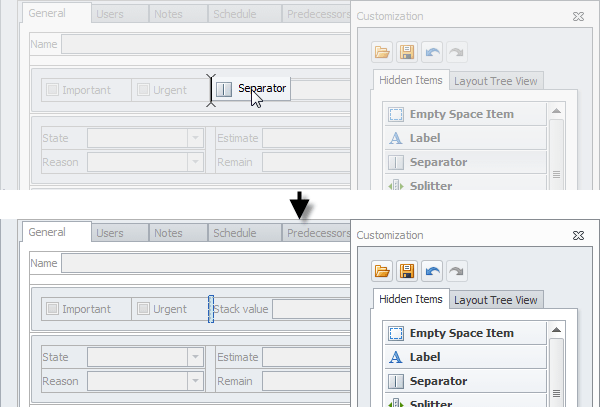The width and height of the screenshot is (600, 407).
Task: Close the lower Customization window
Action: coord(578,235)
